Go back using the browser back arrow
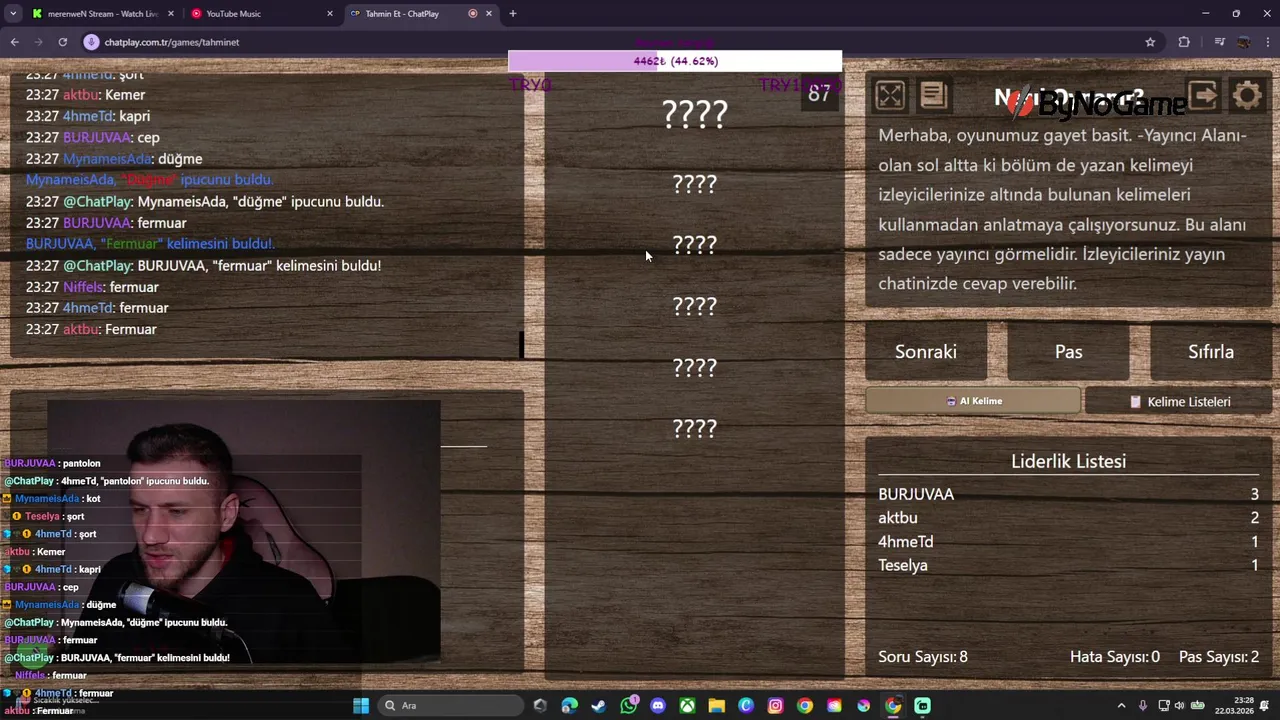Viewport: 1280px width, 720px height. [x=14, y=42]
